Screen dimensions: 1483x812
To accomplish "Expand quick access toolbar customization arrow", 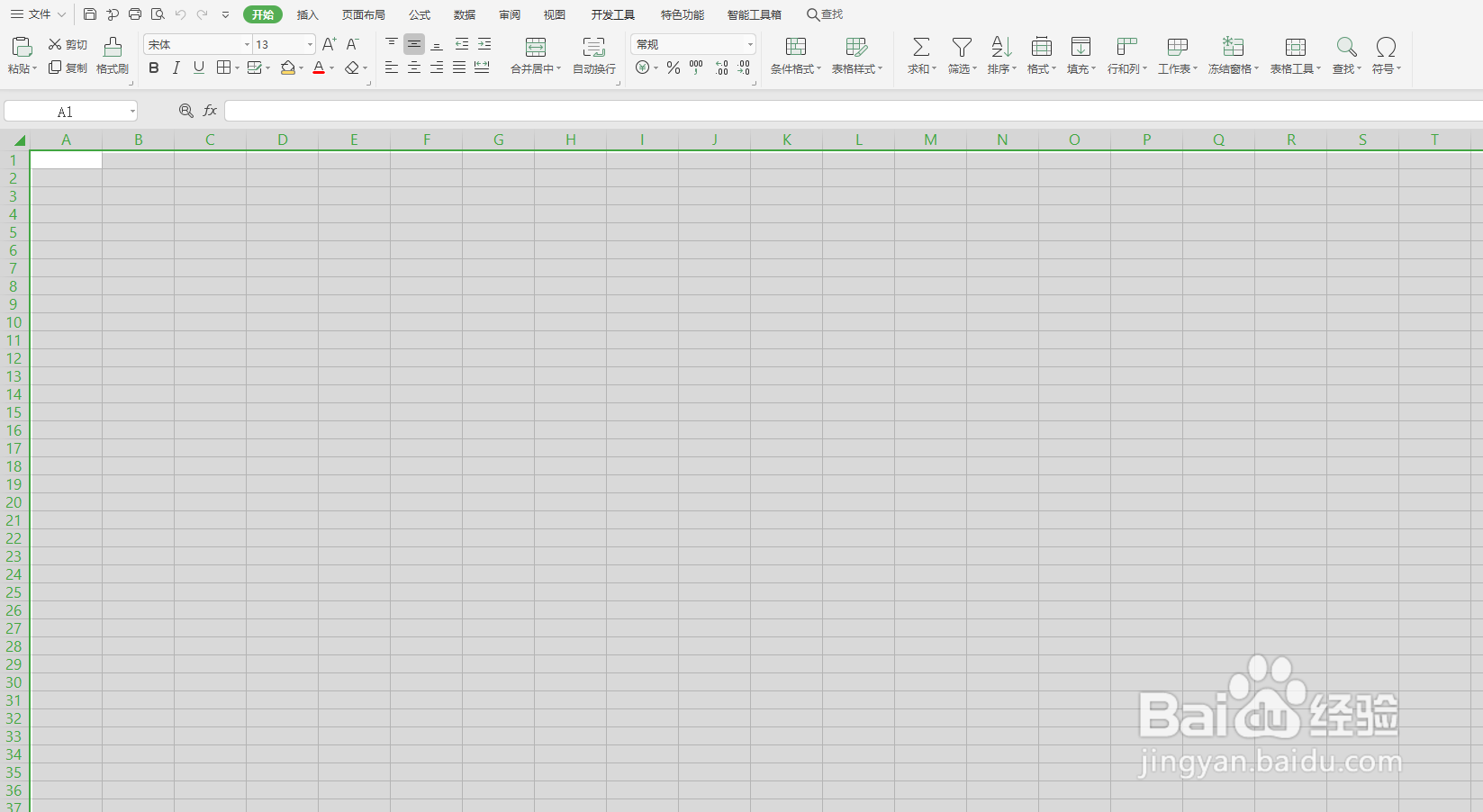I will point(225,15).
